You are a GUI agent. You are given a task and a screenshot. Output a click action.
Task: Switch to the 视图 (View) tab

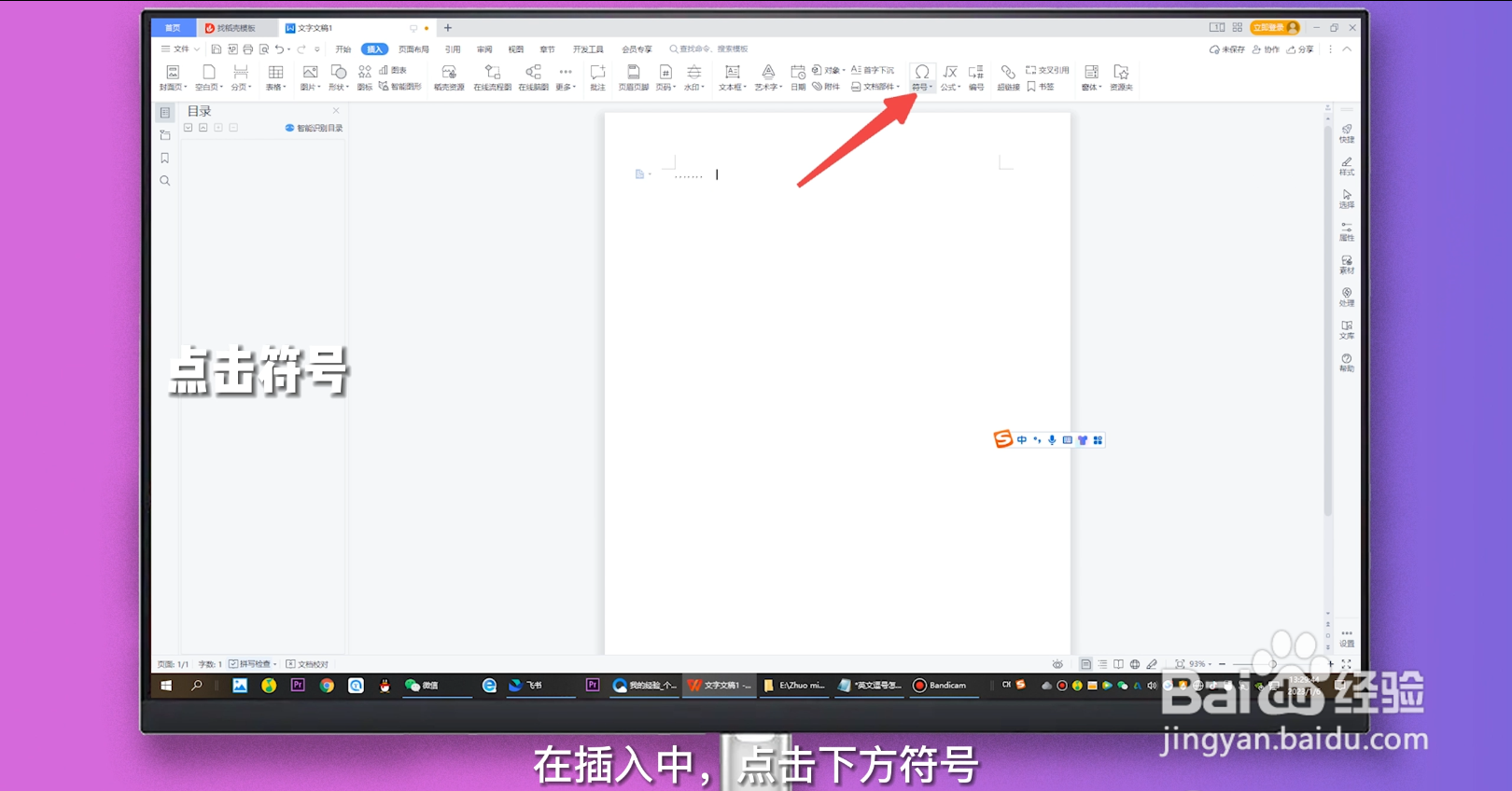[516, 49]
